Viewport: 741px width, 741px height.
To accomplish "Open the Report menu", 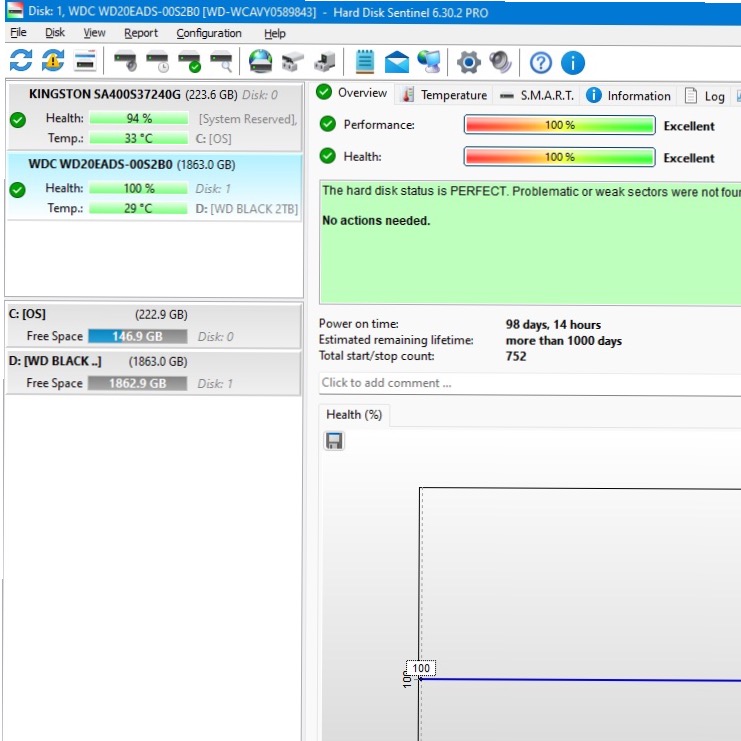I will tap(141, 33).
